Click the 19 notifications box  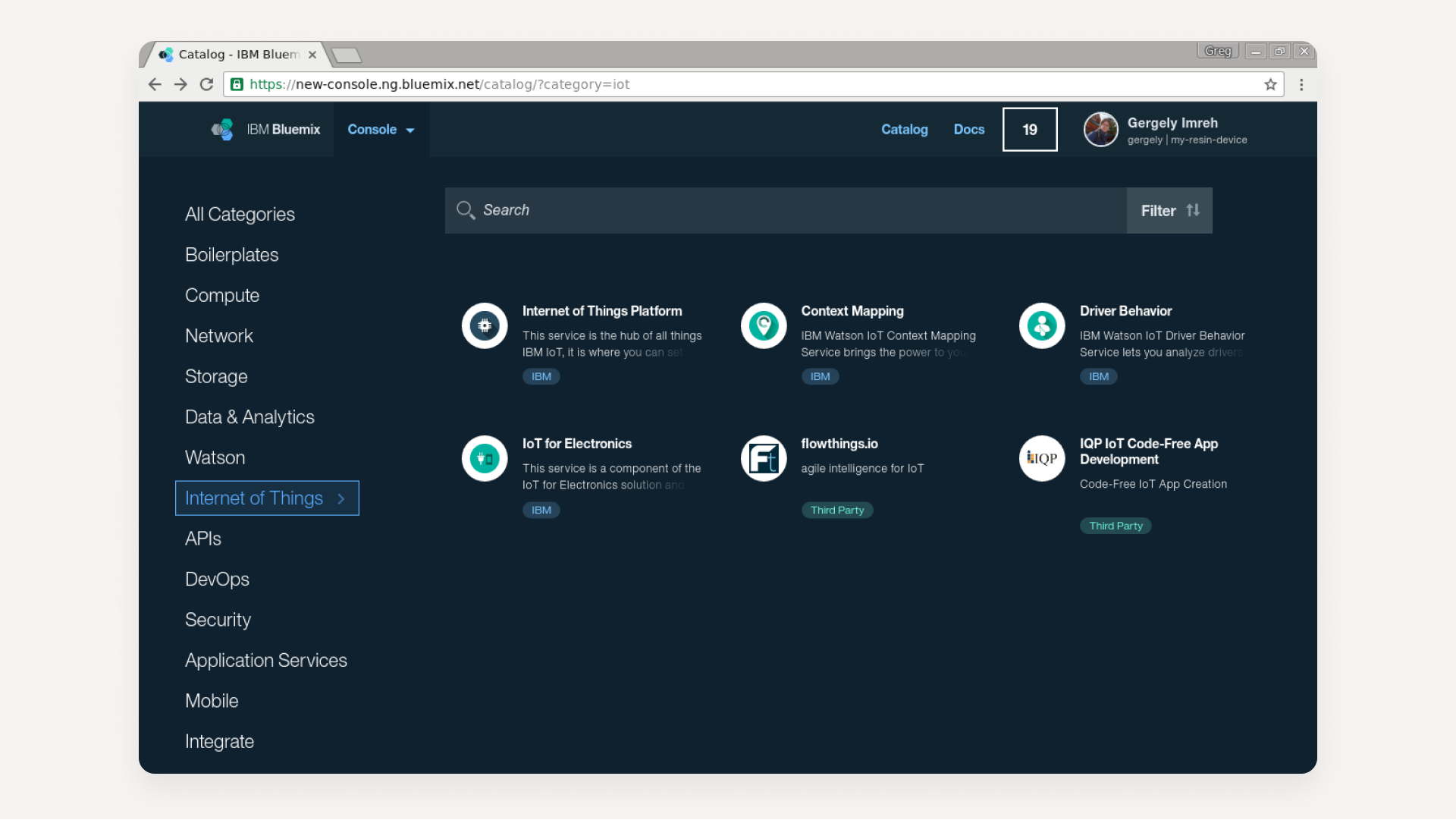click(x=1029, y=130)
